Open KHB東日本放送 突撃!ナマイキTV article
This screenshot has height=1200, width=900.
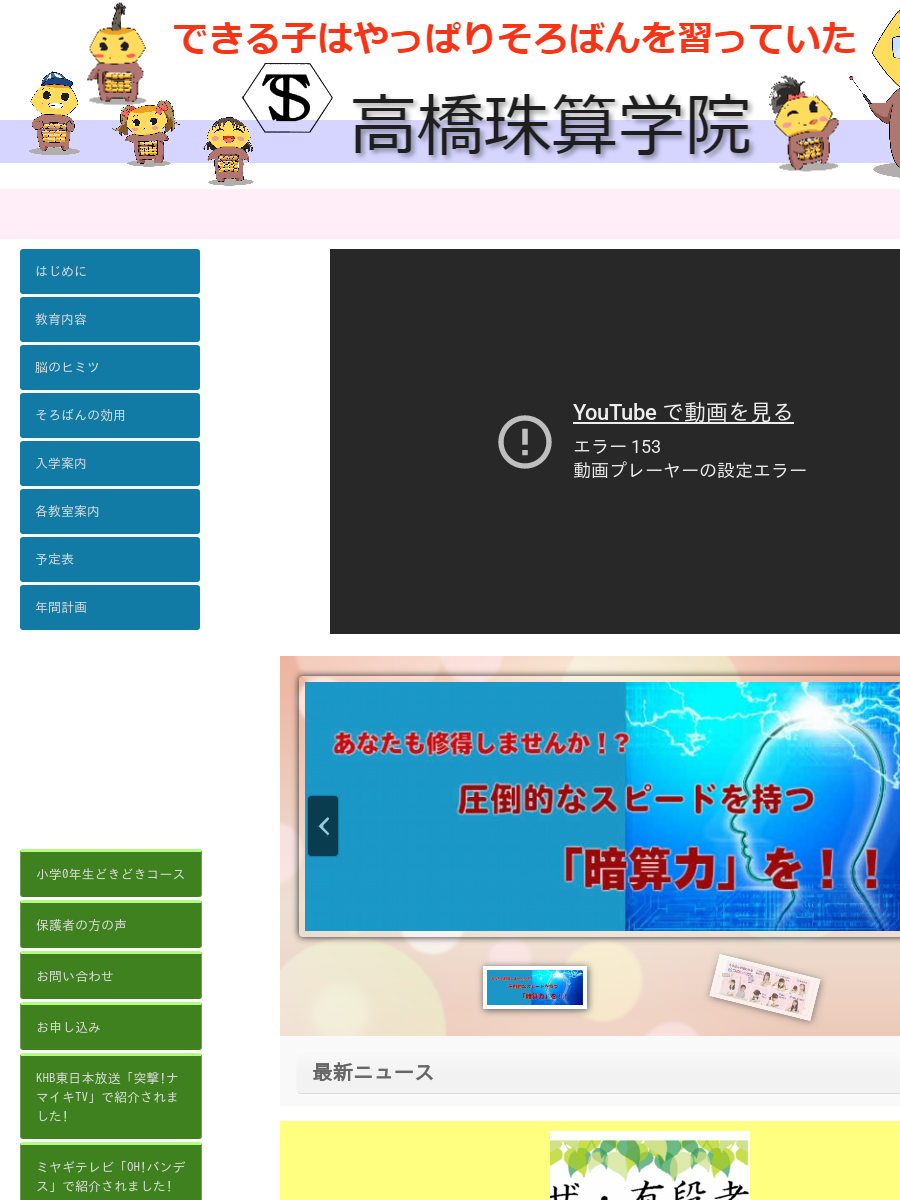pyautogui.click(x=111, y=1096)
